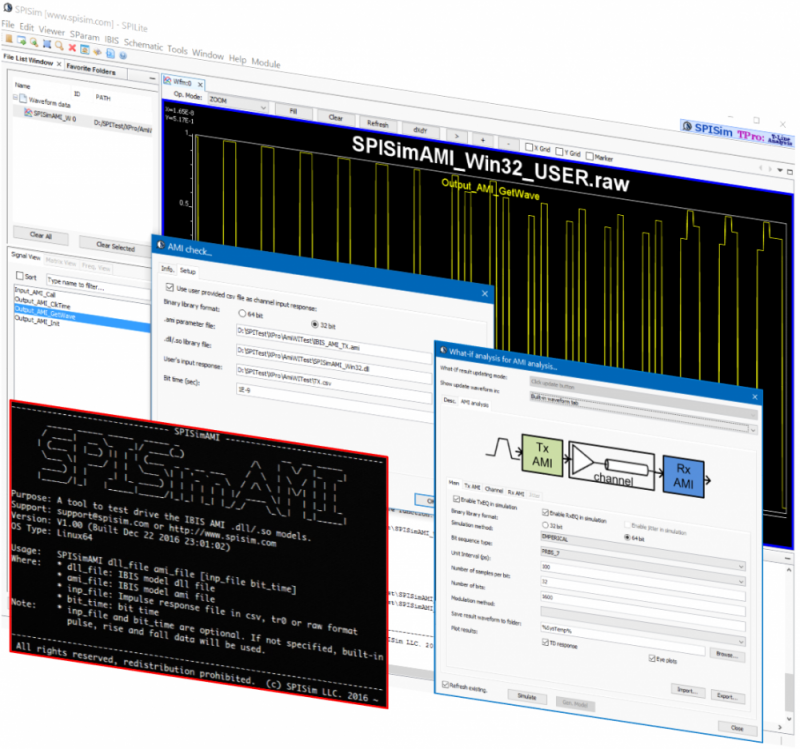The image size is (800, 749).
Task: Uncheck Enable TxEQ in simulation
Action: [x=458, y=498]
